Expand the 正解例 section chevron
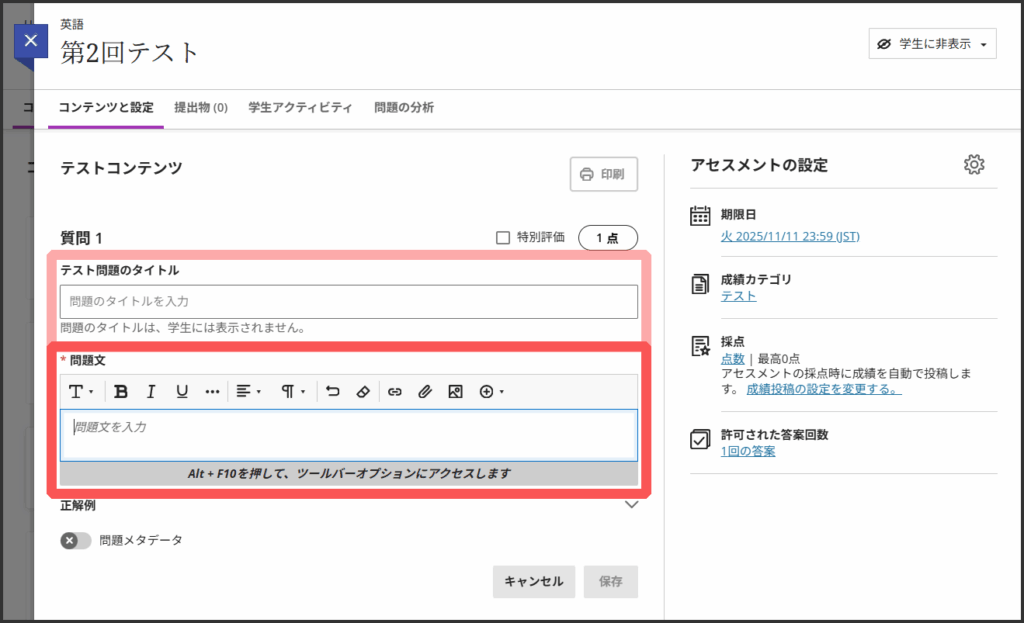Viewport: 1024px width, 623px height. (x=631, y=505)
